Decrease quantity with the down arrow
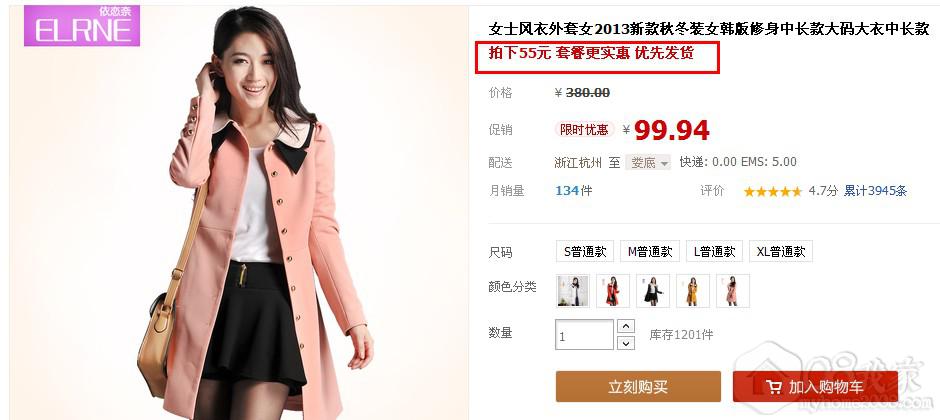Screen dimensions: 940x420 click(625, 343)
